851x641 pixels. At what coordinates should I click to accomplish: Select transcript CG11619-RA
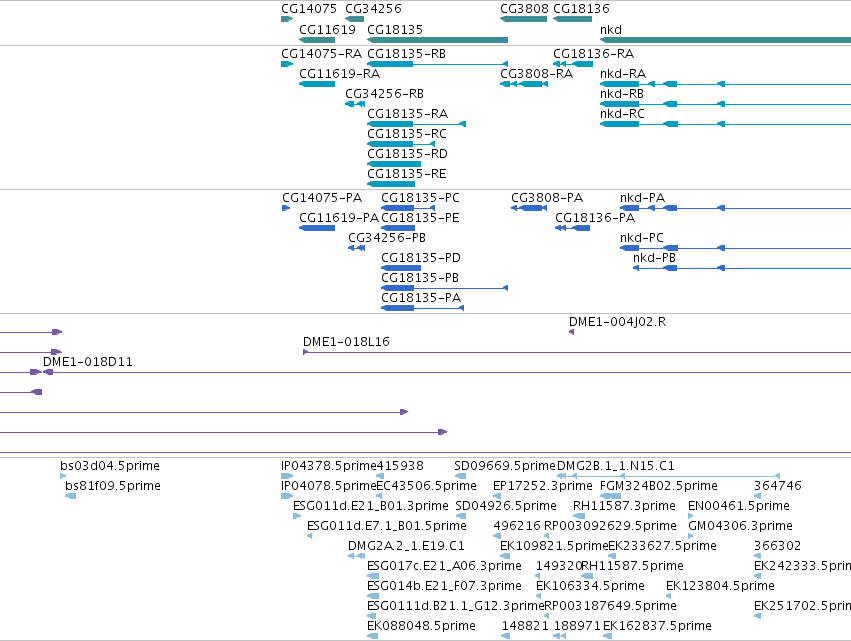tap(317, 84)
